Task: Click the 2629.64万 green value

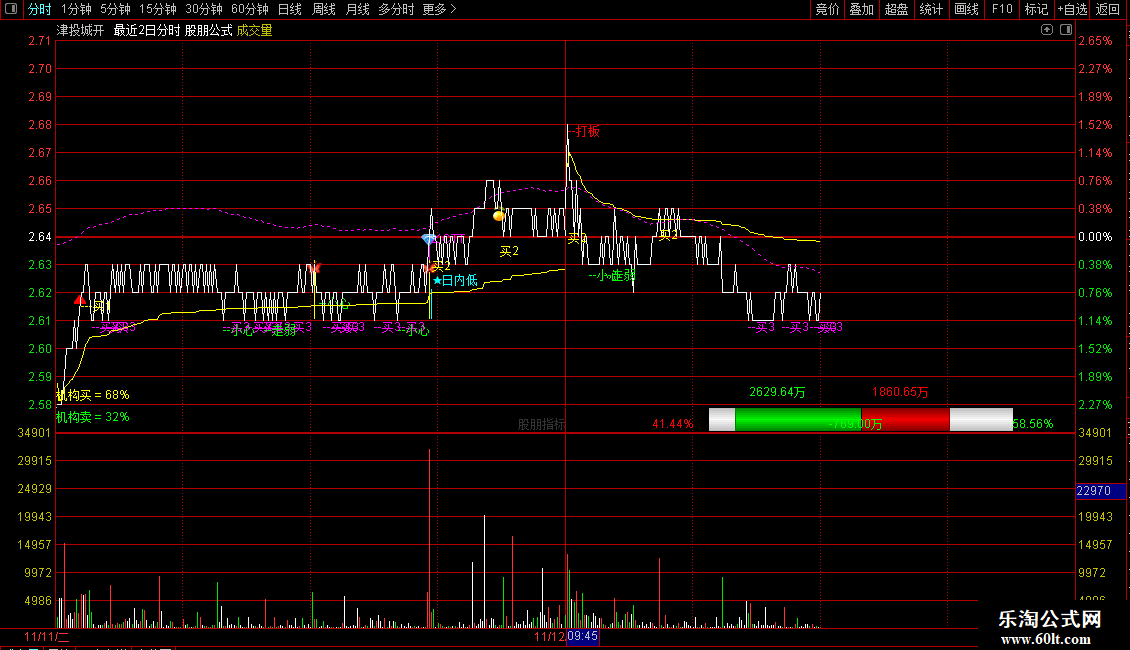Action: tap(777, 392)
